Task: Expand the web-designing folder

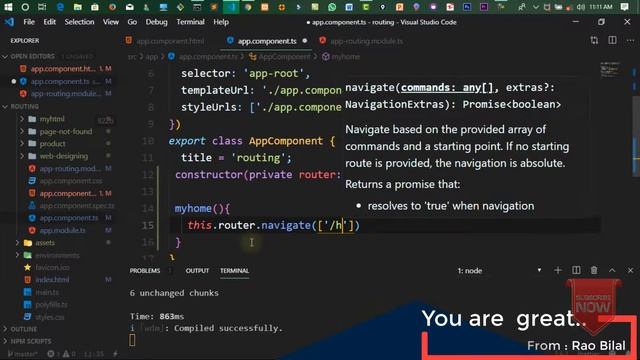Action: (22, 156)
